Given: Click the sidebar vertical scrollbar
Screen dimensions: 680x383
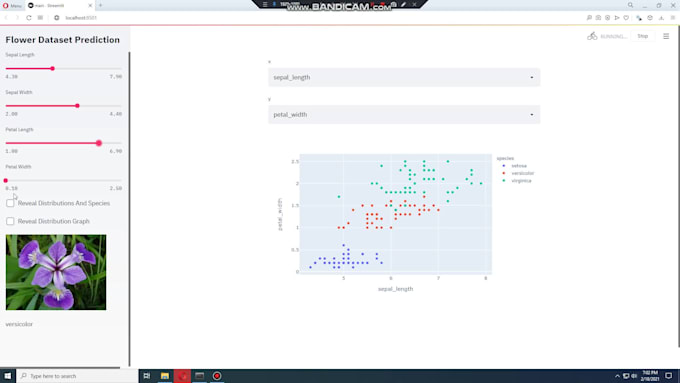Looking at the screenshot, I should coord(129,208).
